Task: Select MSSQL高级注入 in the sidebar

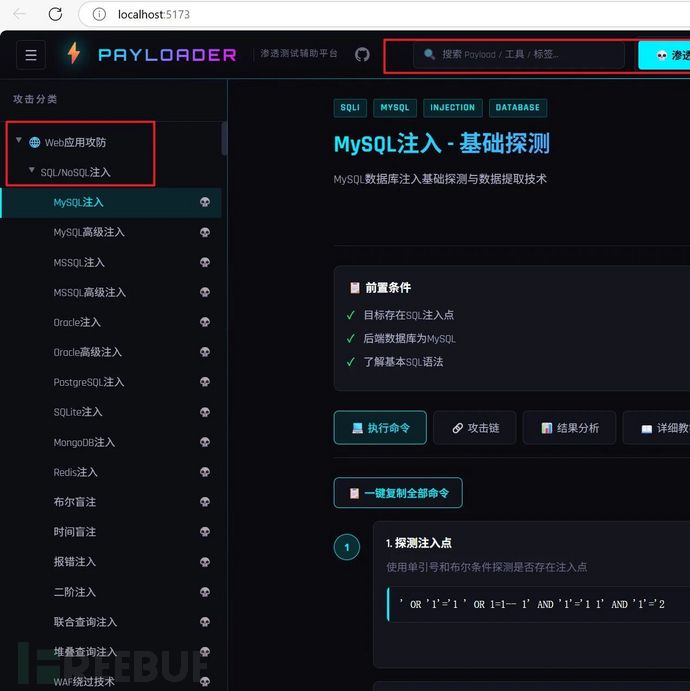Action: (x=111, y=292)
